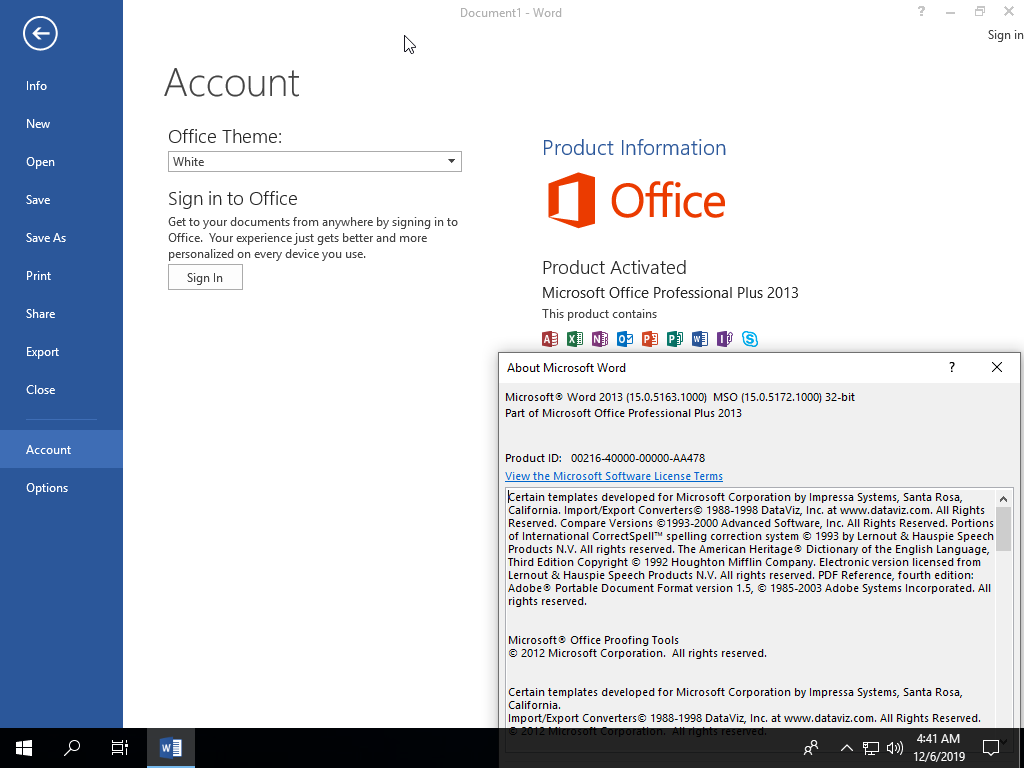The image size is (1024, 768).
Task: Click the large Office logo
Action: (x=636, y=200)
